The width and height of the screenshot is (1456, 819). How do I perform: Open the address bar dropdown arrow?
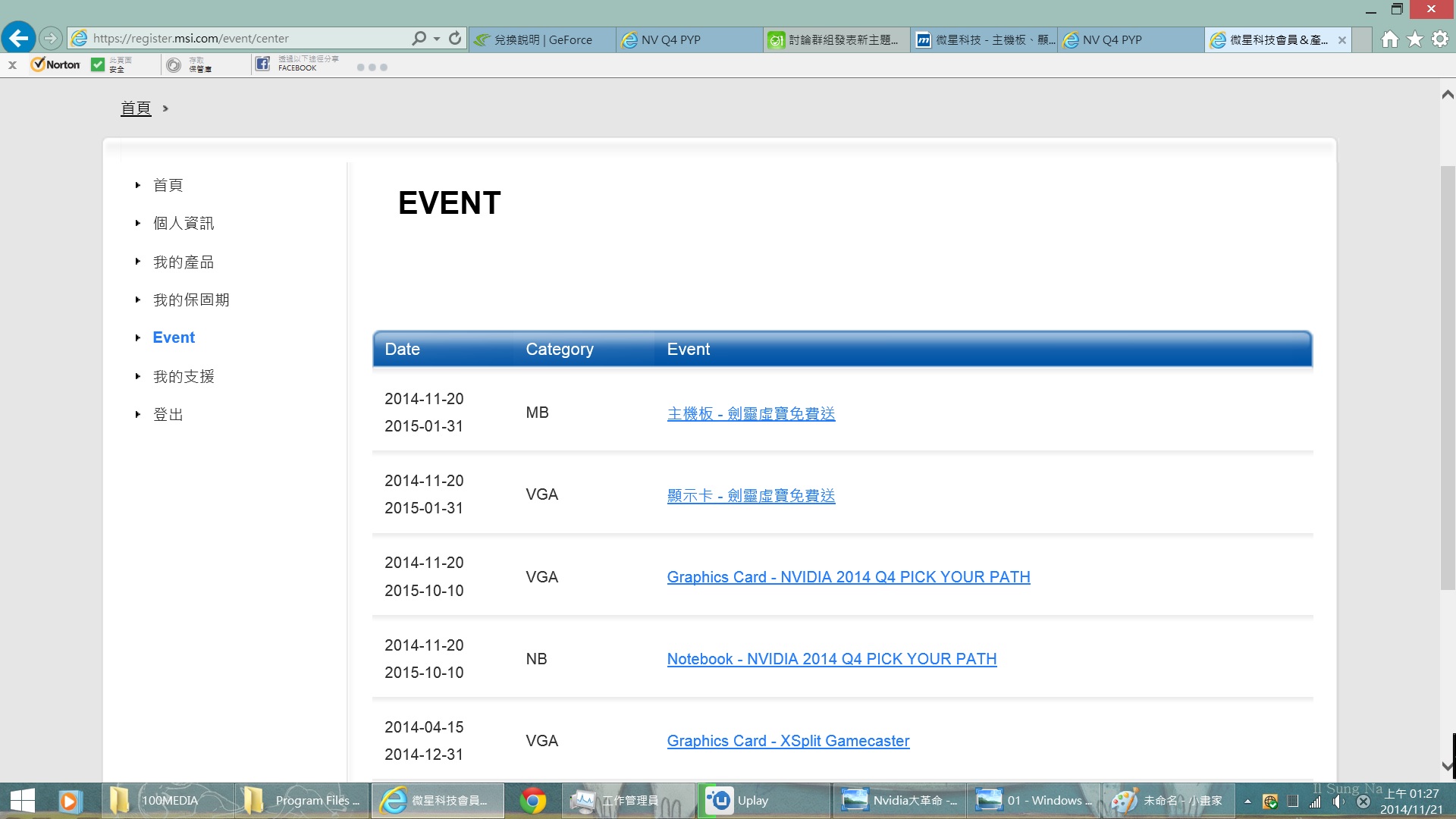pyautogui.click(x=437, y=39)
